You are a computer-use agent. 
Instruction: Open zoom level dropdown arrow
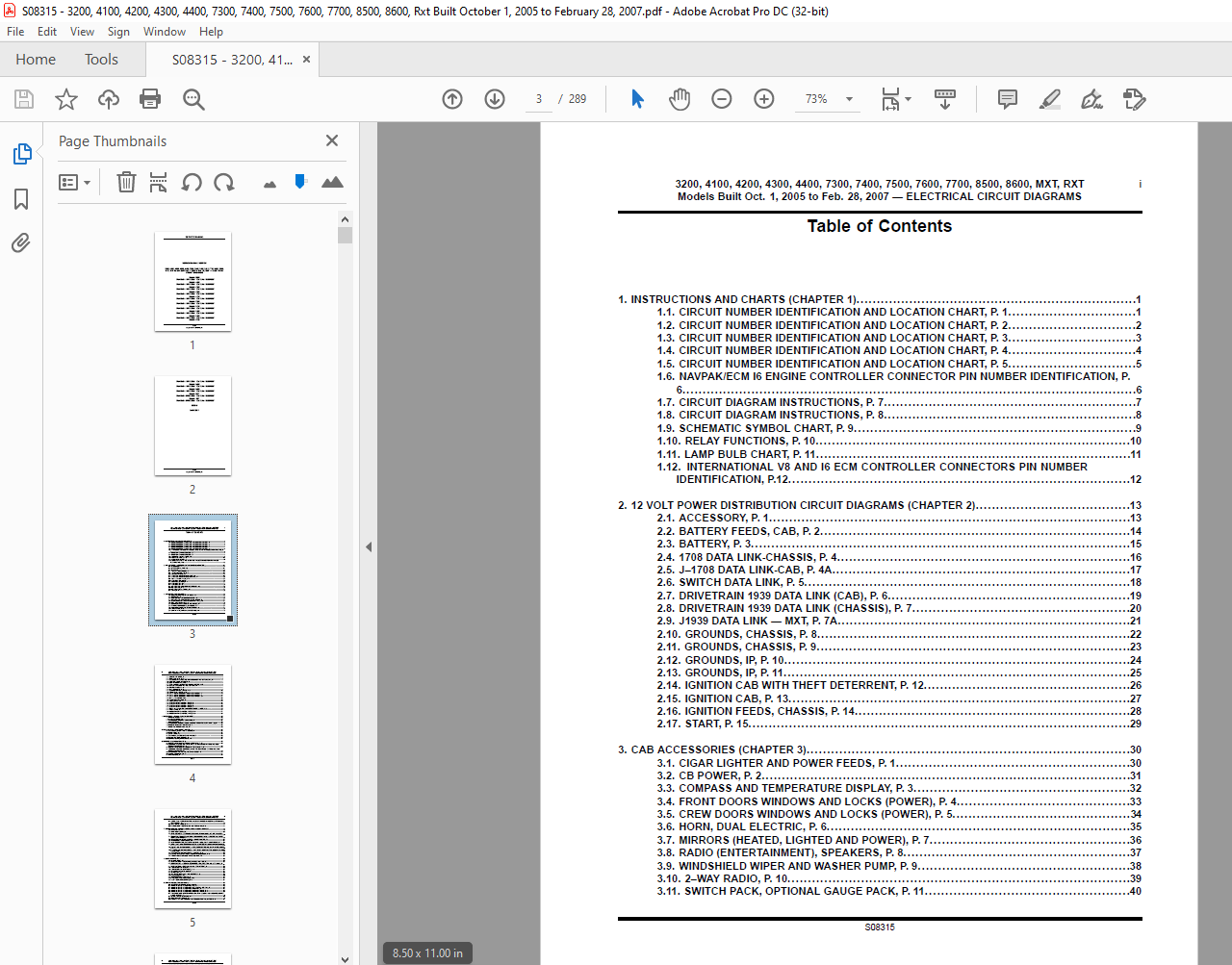[x=849, y=99]
